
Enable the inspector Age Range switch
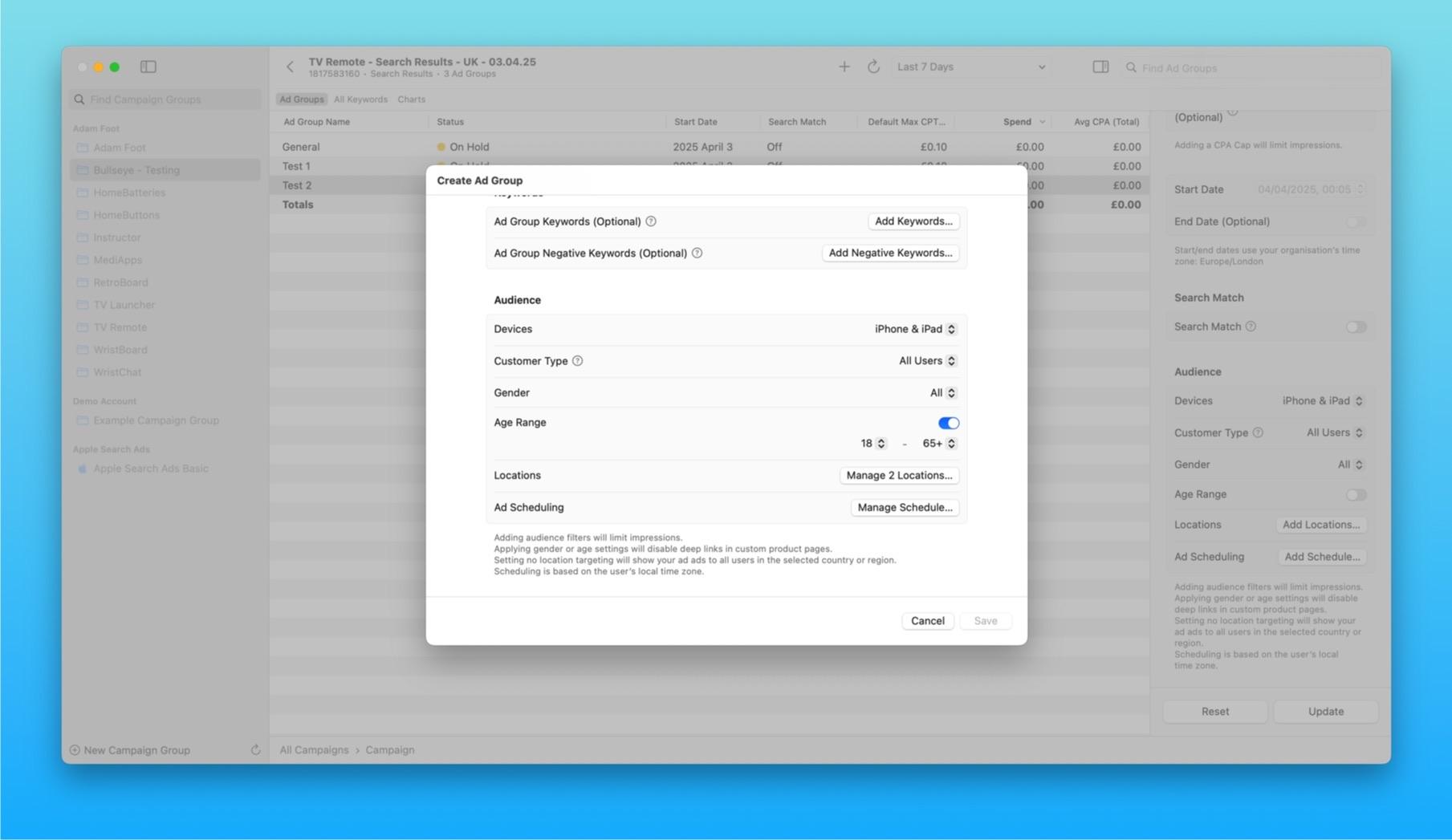(1356, 494)
